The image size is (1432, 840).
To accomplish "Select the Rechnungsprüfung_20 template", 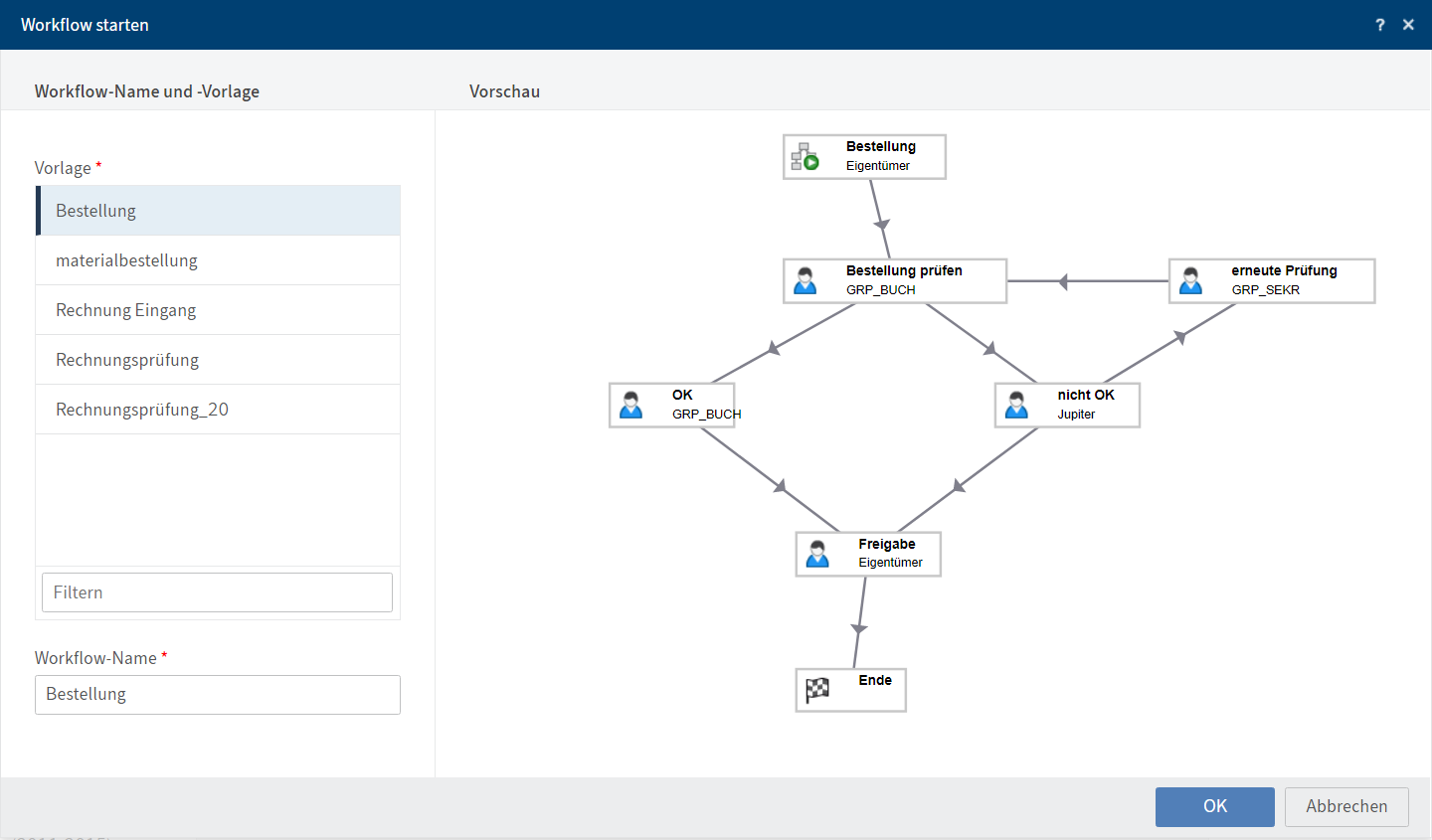I will pyautogui.click(x=218, y=410).
